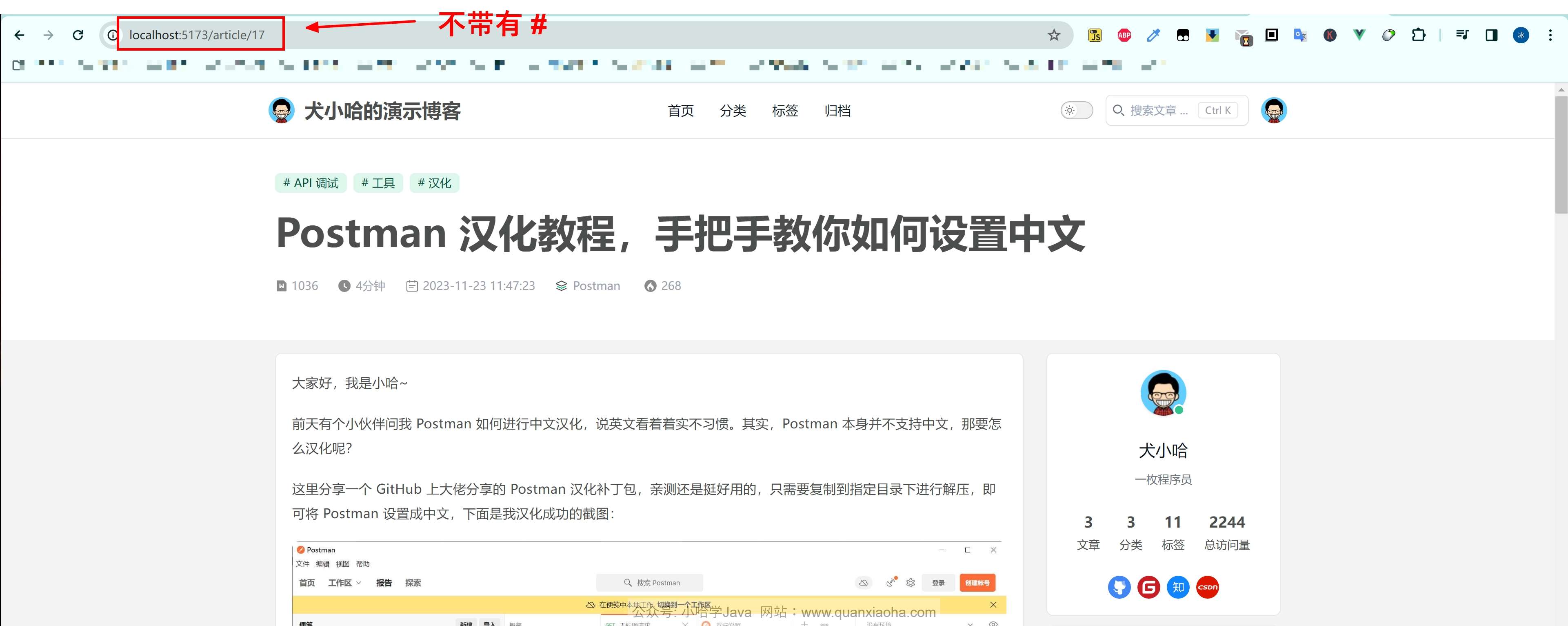Select the # 工具 tag

coord(378,183)
